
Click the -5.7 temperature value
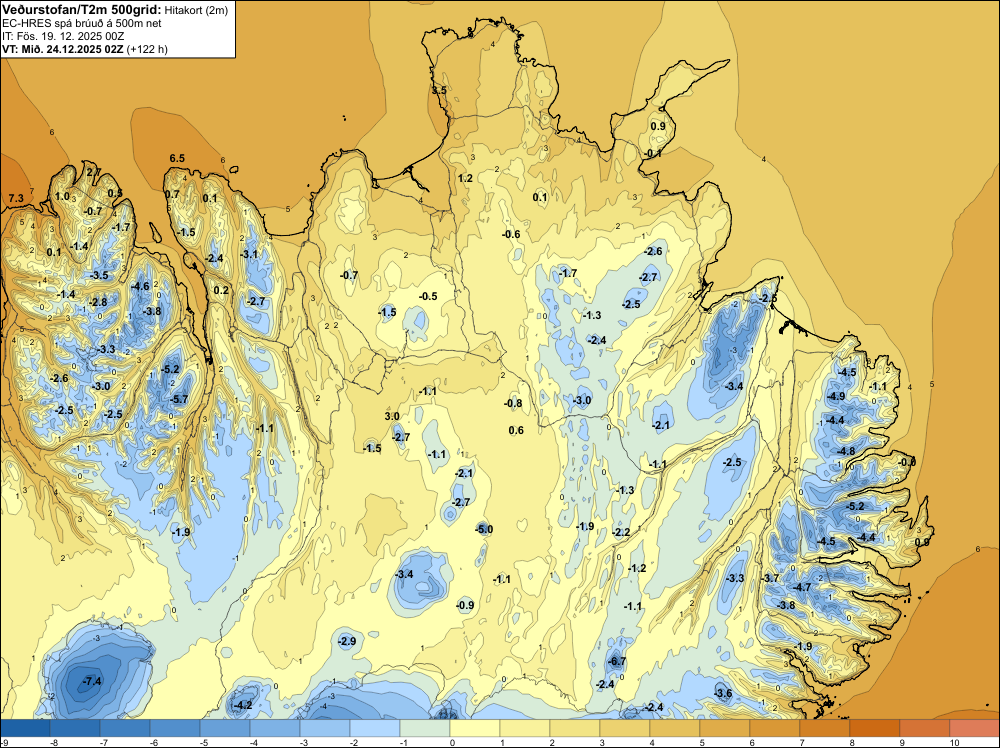pos(180,399)
